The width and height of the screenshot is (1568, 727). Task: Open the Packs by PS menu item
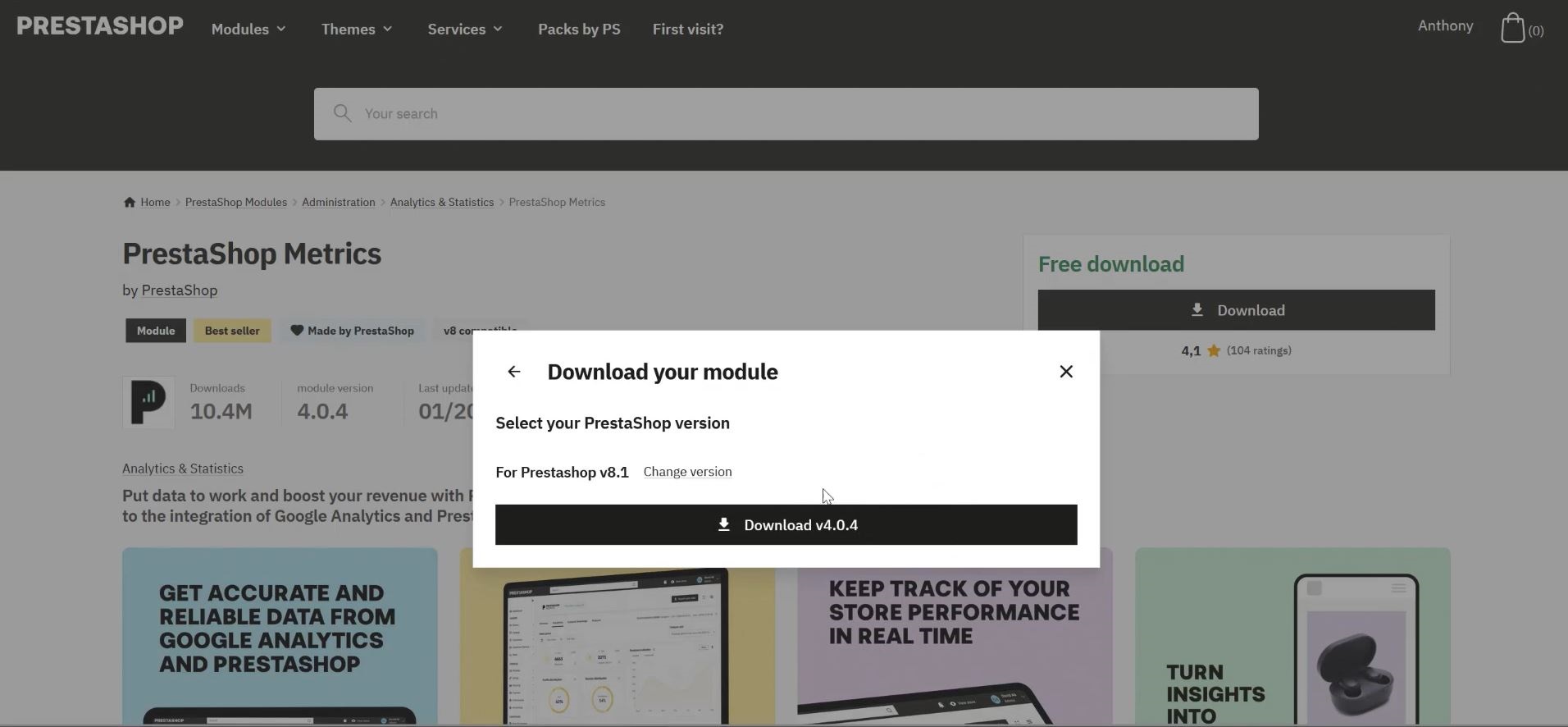pos(579,29)
